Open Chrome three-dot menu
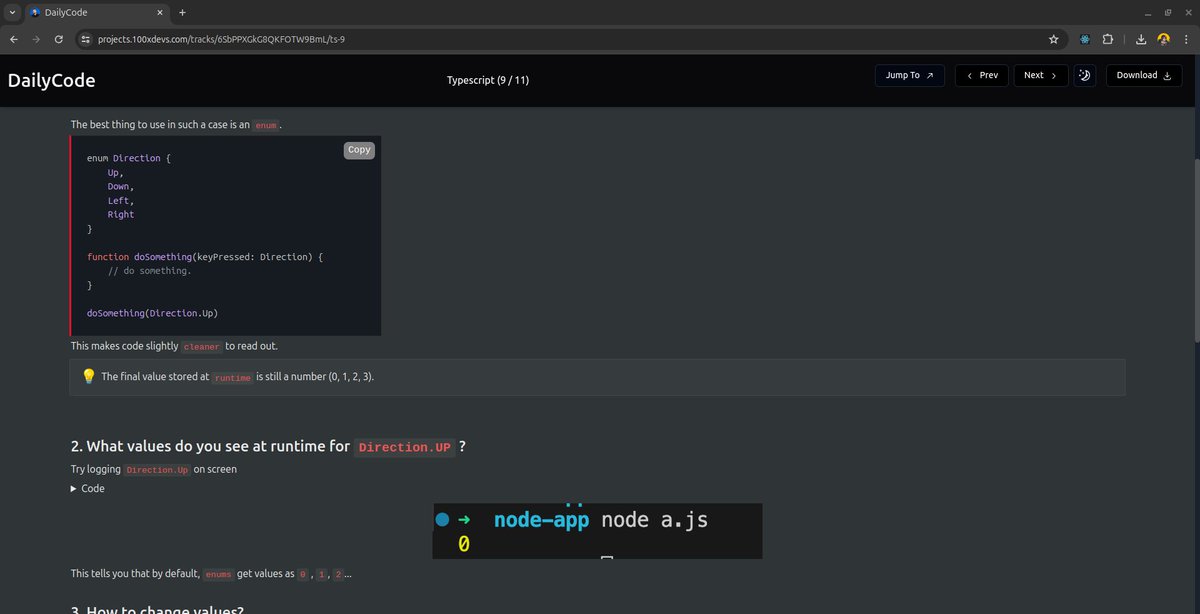 1187,39
